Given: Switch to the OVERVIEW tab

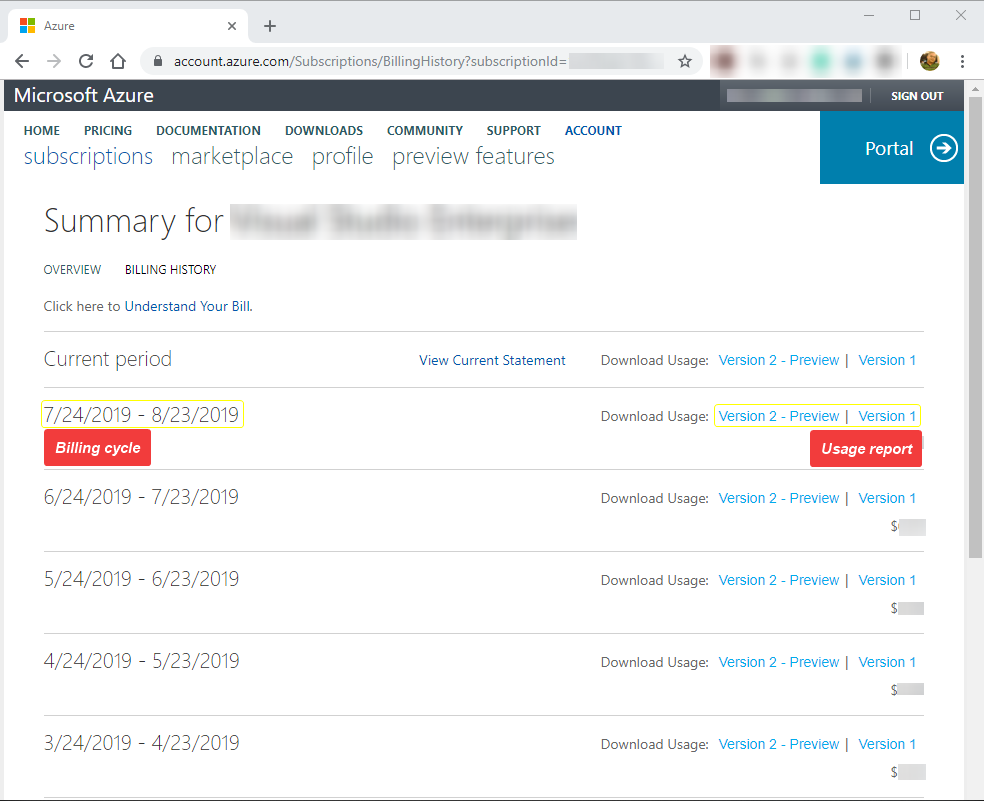Looking at the screenshot, I should coord(72,270).
